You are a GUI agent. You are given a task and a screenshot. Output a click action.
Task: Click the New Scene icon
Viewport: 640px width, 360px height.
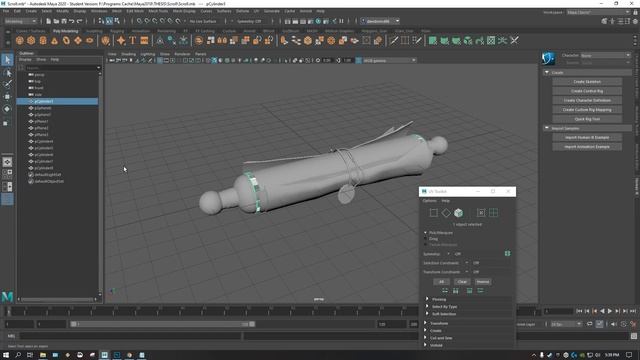[x=49, y=21]
